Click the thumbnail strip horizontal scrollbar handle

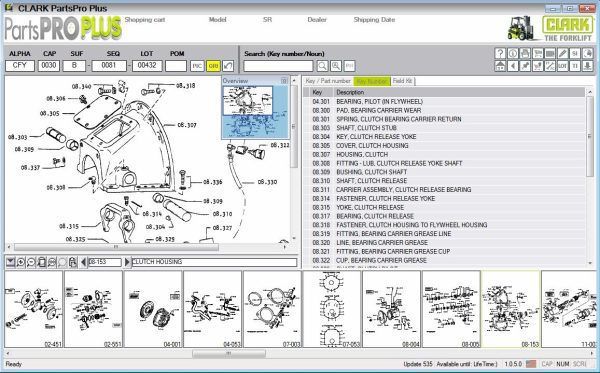[228, 354]
